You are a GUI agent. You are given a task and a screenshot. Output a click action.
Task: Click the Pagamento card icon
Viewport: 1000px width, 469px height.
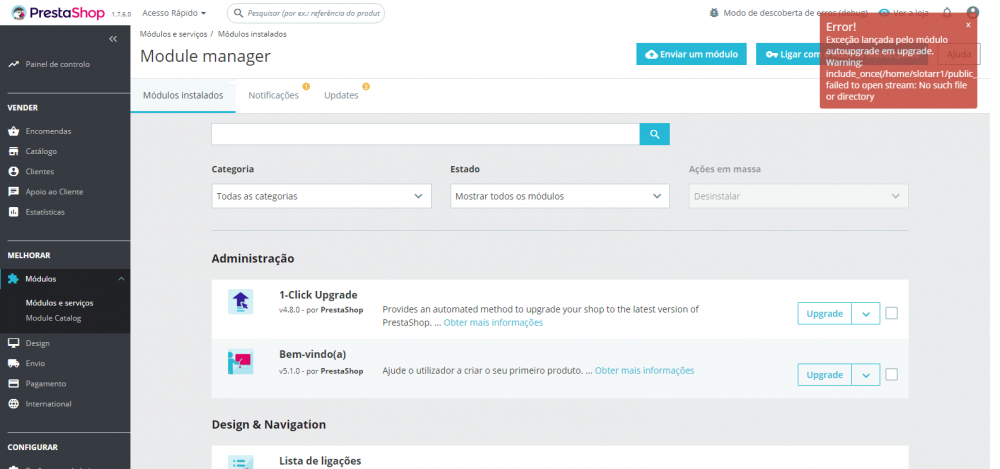[x=13, y=383]
